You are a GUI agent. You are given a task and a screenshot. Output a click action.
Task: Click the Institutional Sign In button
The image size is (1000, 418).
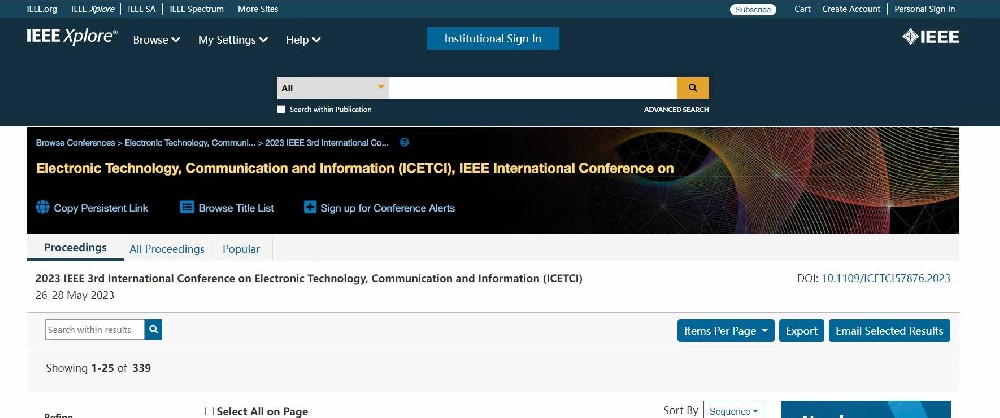492,39
